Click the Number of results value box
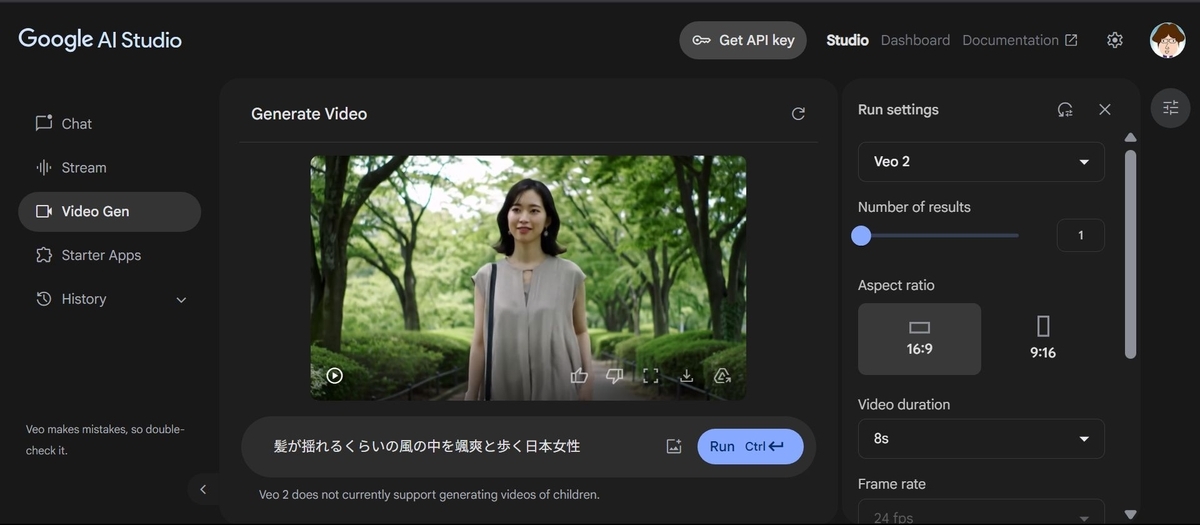1200x525 pixels. tap(1081, 235)
